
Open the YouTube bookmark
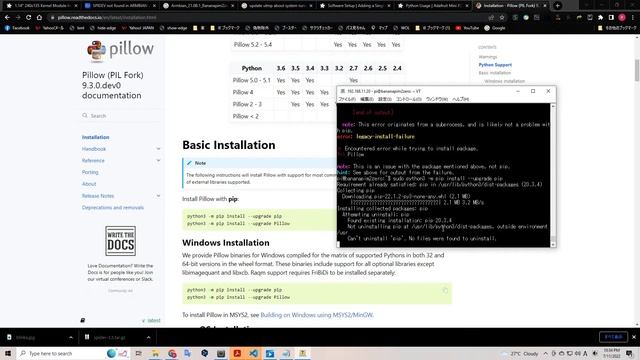point(467,28)
